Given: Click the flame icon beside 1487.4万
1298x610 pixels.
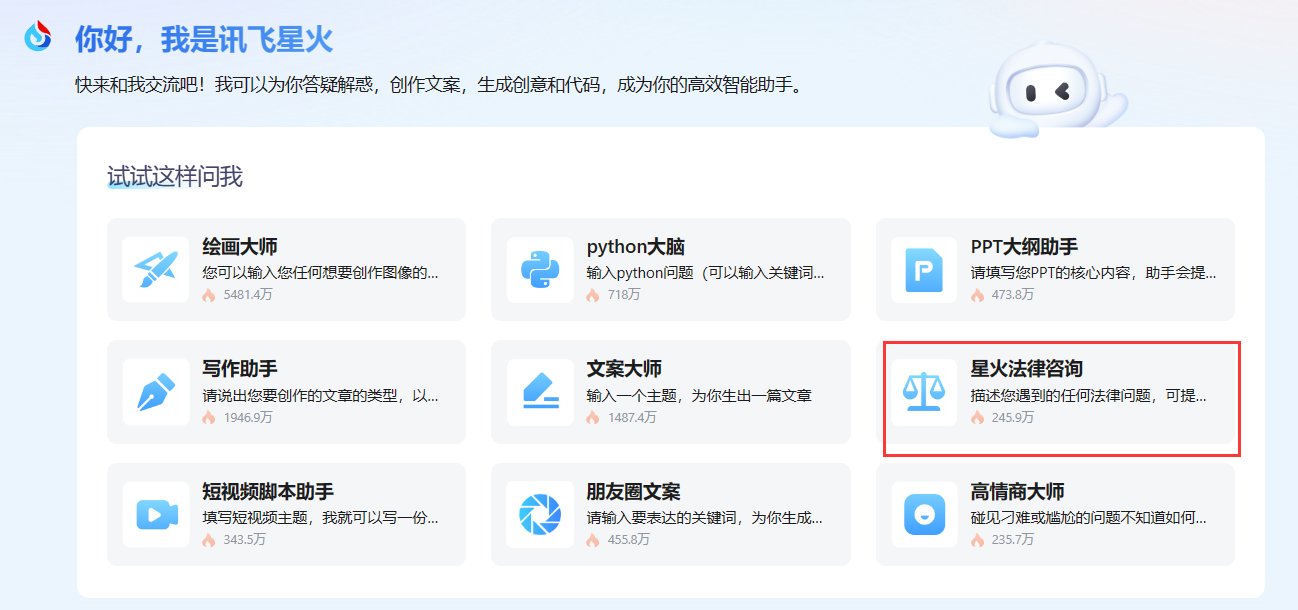Looking at the screenshot, I should (x=593, y=417).
